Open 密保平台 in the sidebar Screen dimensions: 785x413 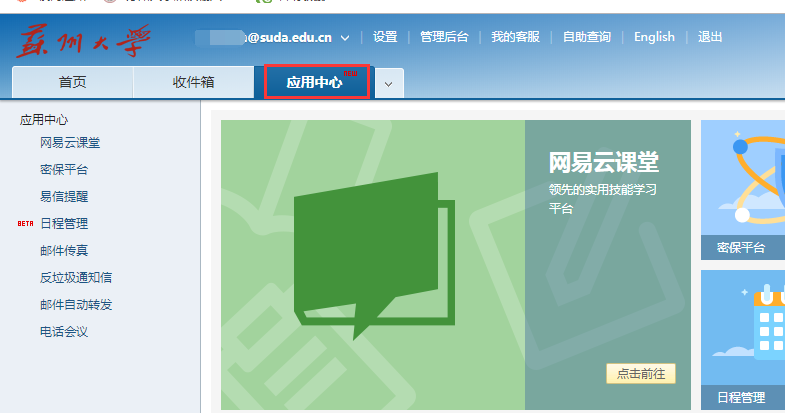(64, 170)
